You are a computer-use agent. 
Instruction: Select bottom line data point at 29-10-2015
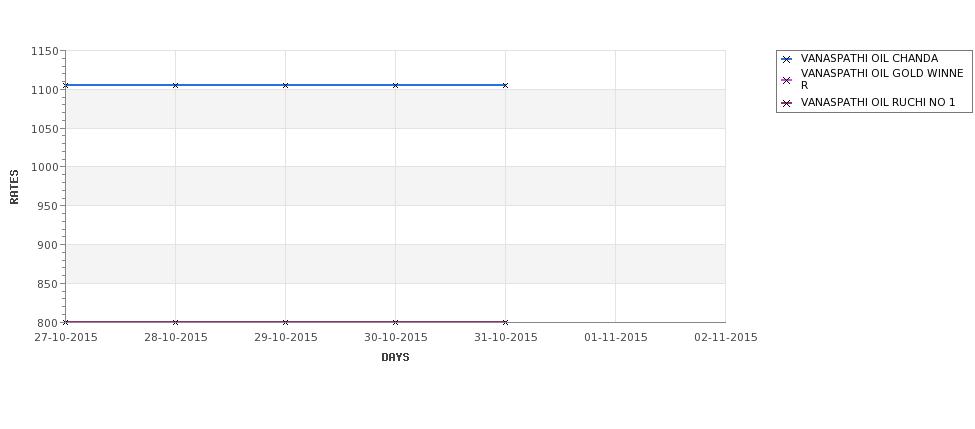pos(285,322)
